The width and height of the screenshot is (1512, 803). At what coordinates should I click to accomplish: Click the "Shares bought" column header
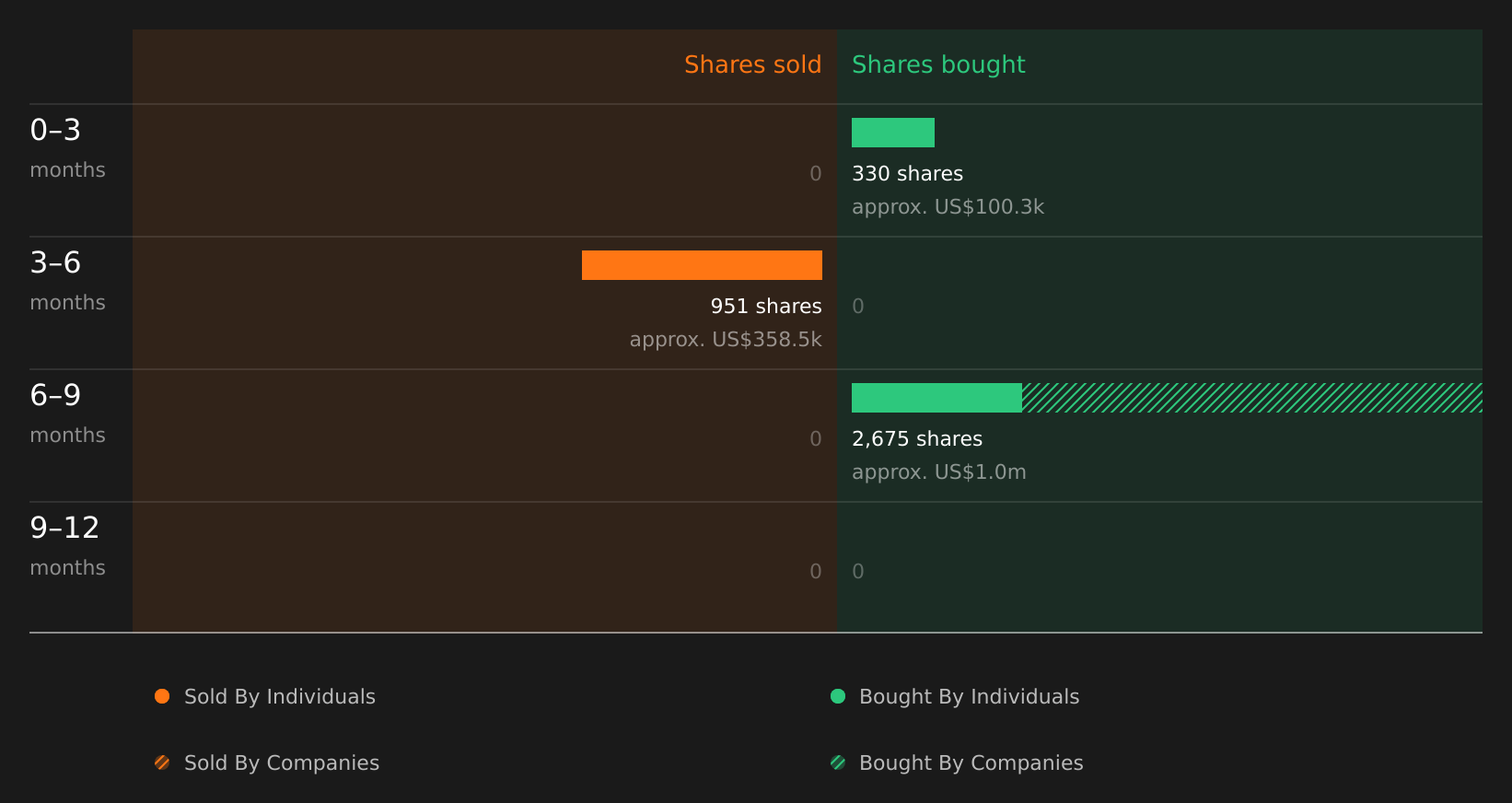tap(938, 64)
